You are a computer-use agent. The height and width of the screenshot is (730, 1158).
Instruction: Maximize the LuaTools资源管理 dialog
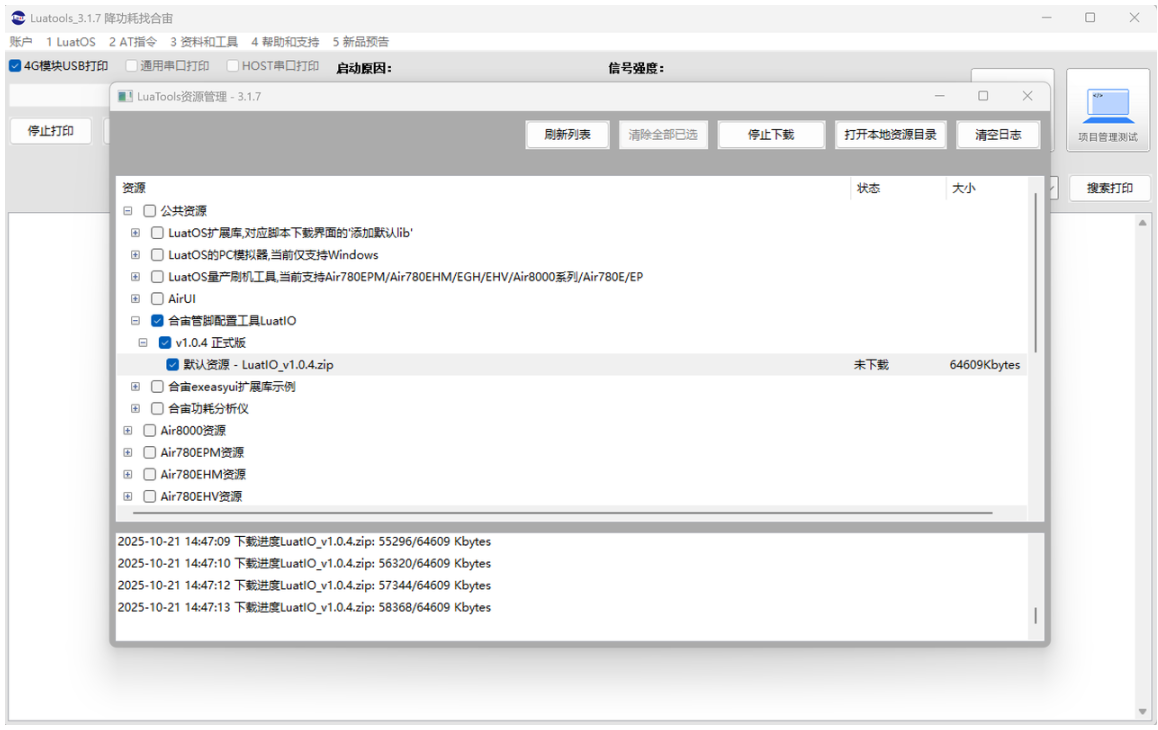click(983, 96)
